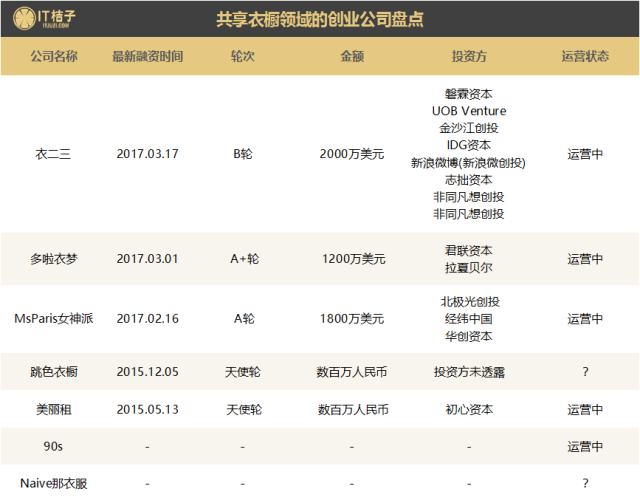Click investor 经纬中国

469,319
